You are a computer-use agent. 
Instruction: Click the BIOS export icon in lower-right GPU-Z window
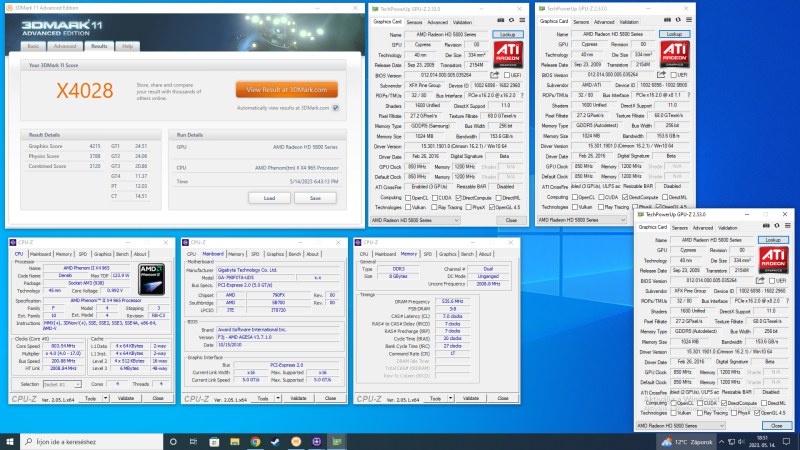pos(760,280)
